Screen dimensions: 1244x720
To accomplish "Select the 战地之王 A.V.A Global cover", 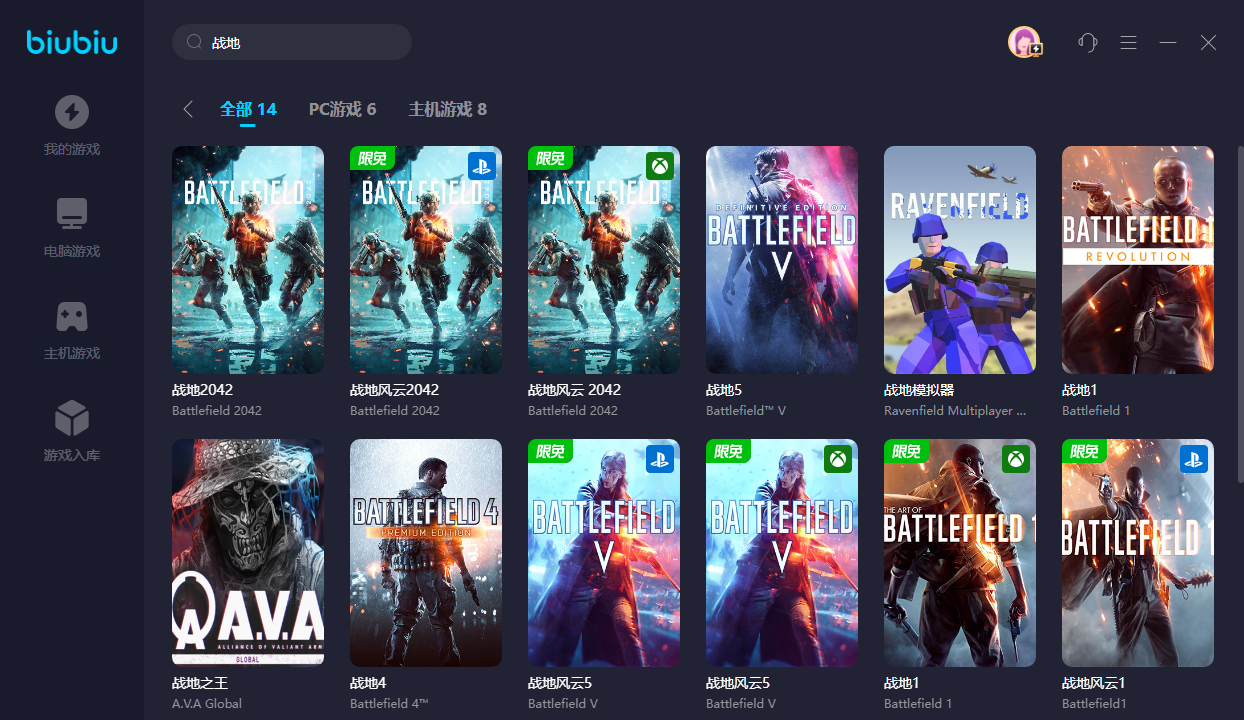I will click(248, 553).
